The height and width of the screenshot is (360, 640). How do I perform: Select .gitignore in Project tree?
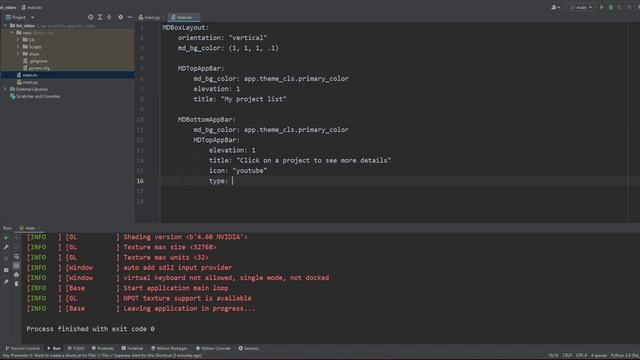36,61
